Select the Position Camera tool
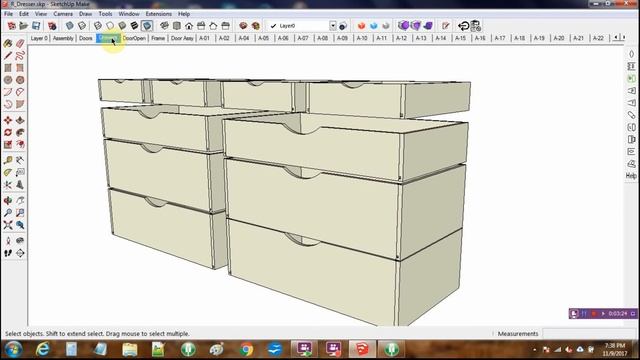This screenshot has width=640, height=360. (8, 241)
